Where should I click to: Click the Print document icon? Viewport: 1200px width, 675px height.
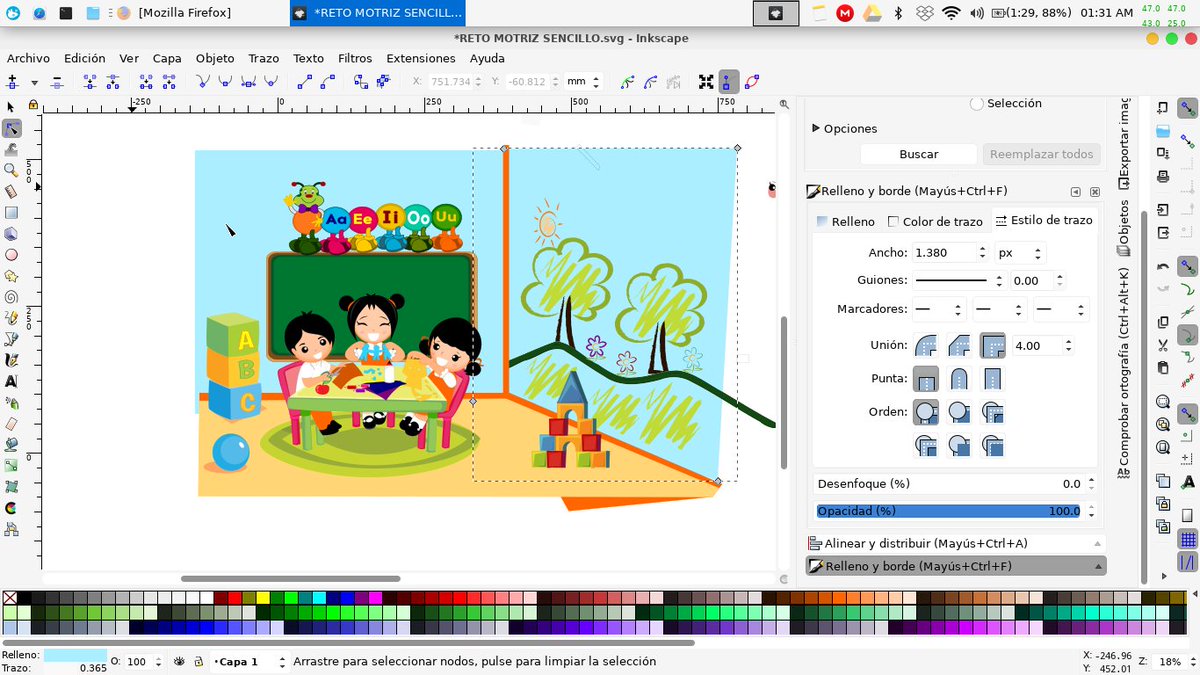1163,176
